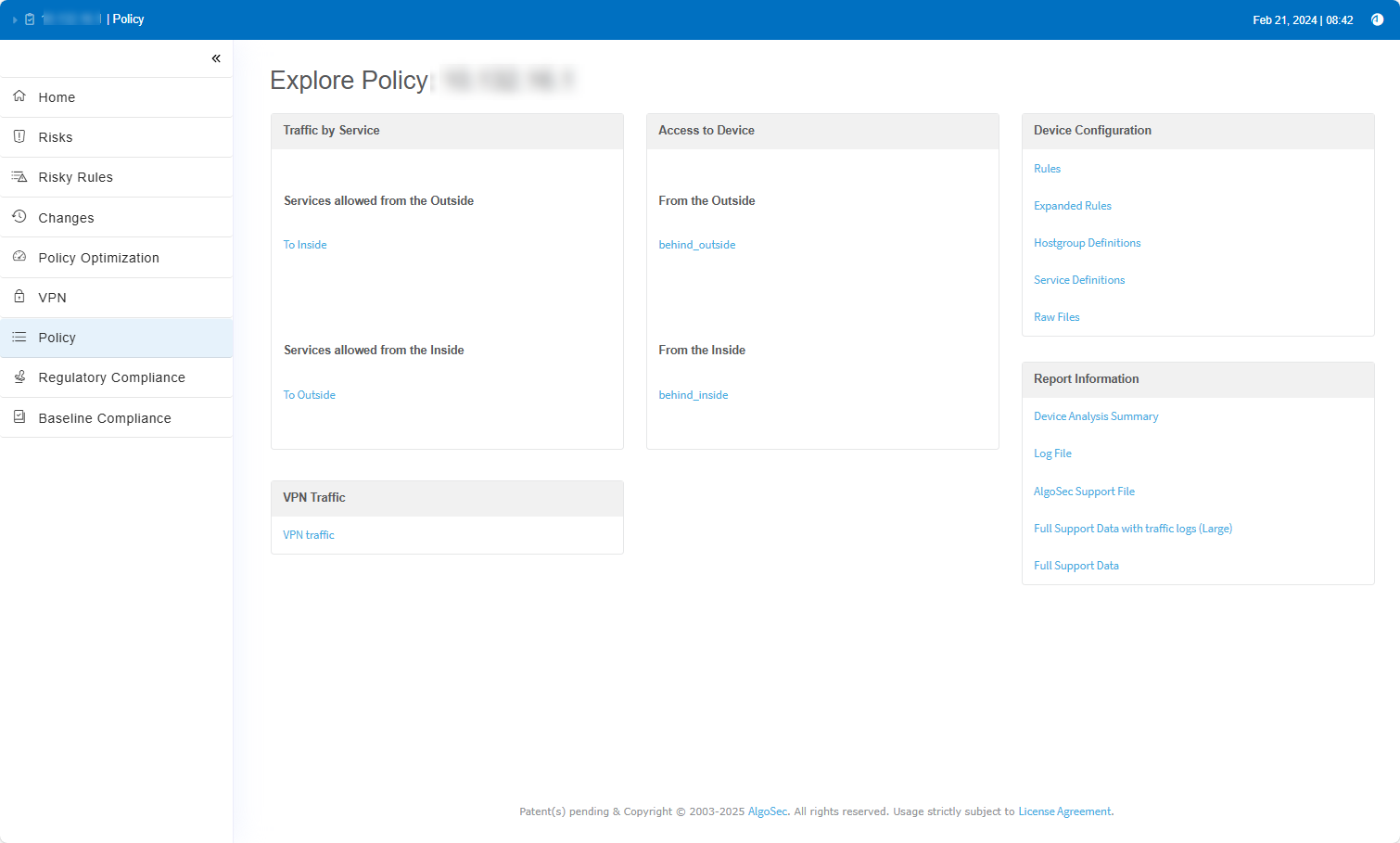Click the Home icon in sidebar
The height and width of the screenshot is (843, 1400).
pos(19,96)
